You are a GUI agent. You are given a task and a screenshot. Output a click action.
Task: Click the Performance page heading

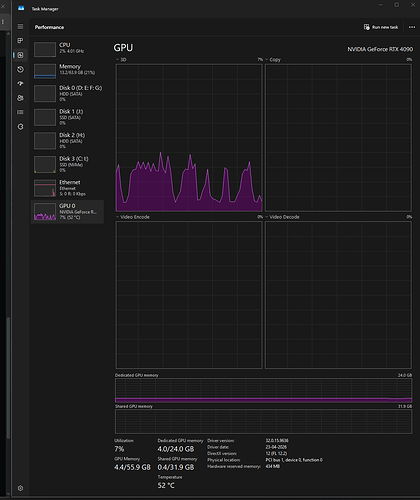[49, 27]
